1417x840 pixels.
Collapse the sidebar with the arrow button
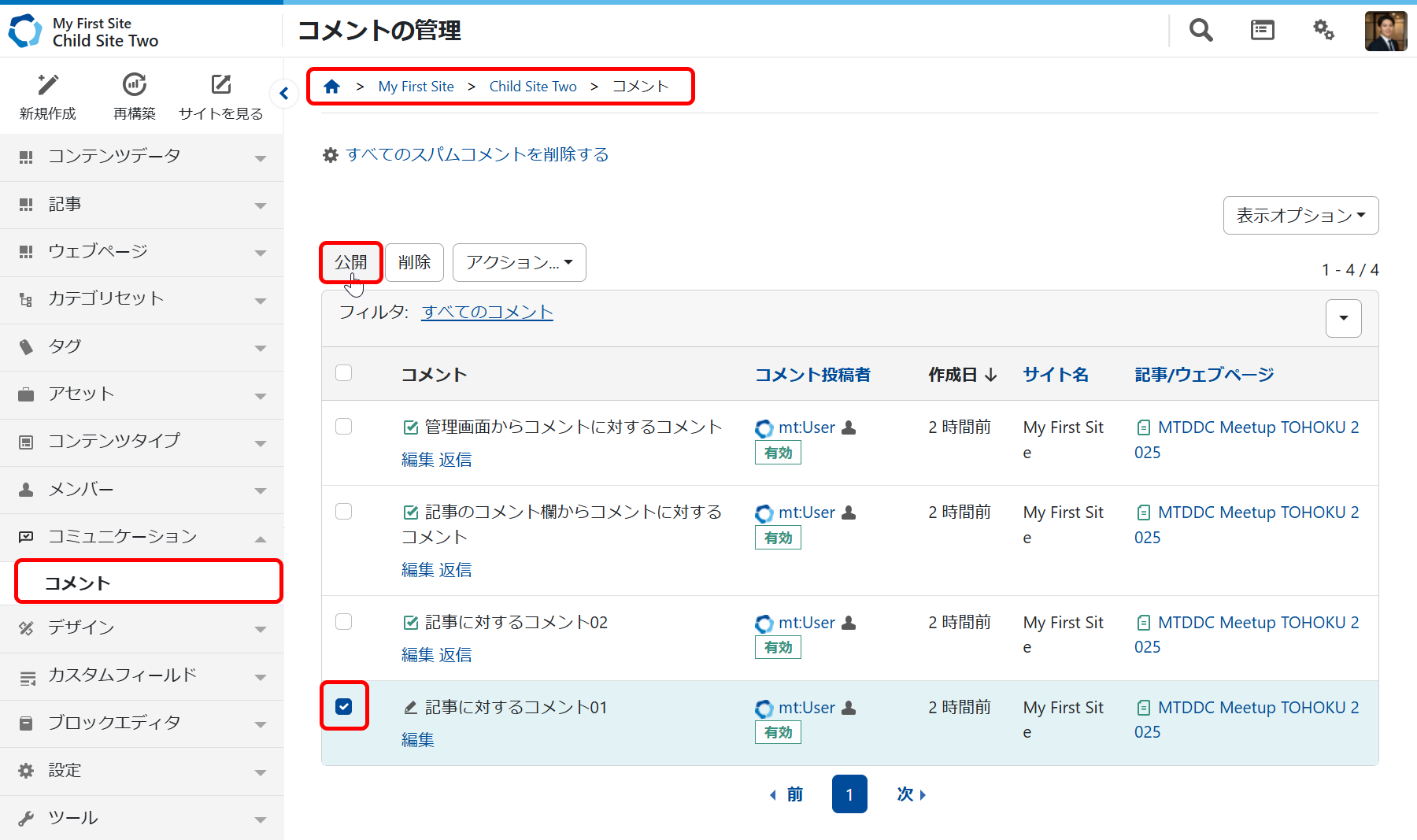(x=283, y=94)
